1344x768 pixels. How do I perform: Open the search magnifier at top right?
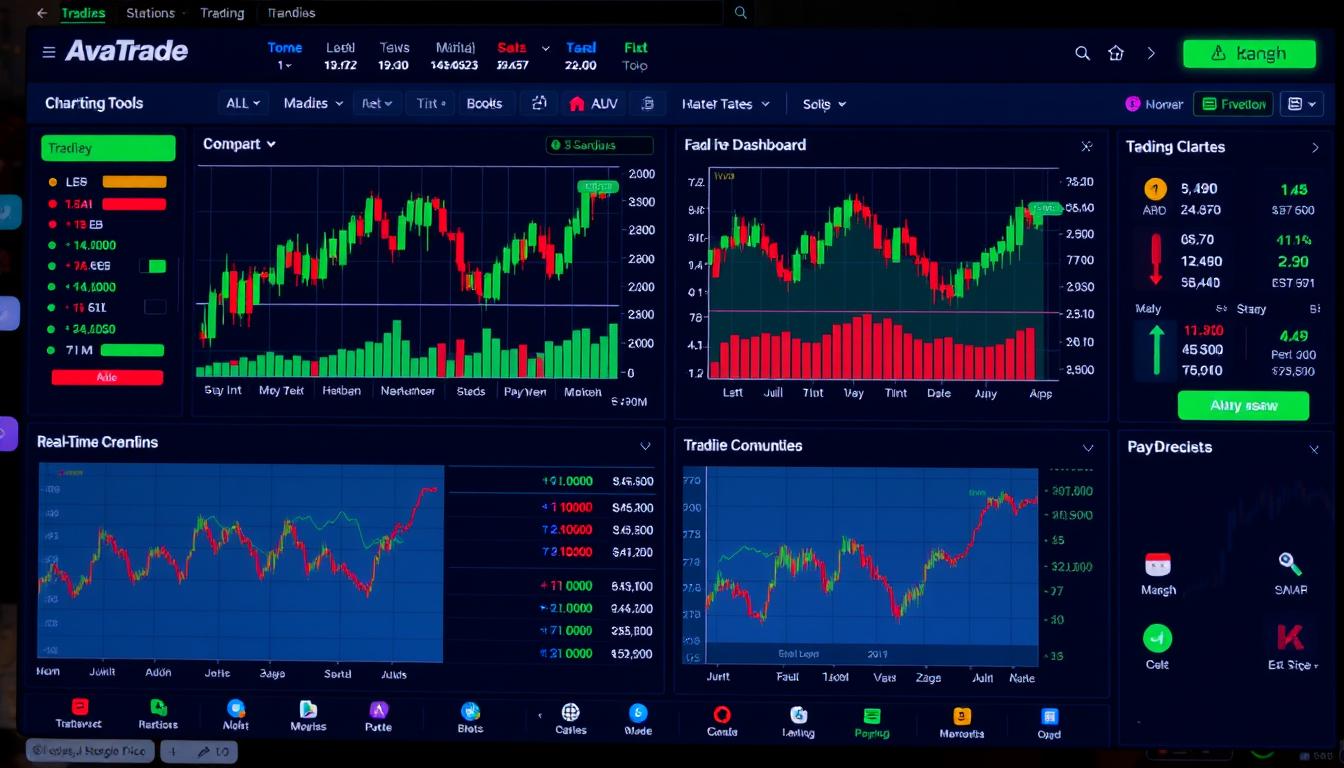coord(1082,53)
